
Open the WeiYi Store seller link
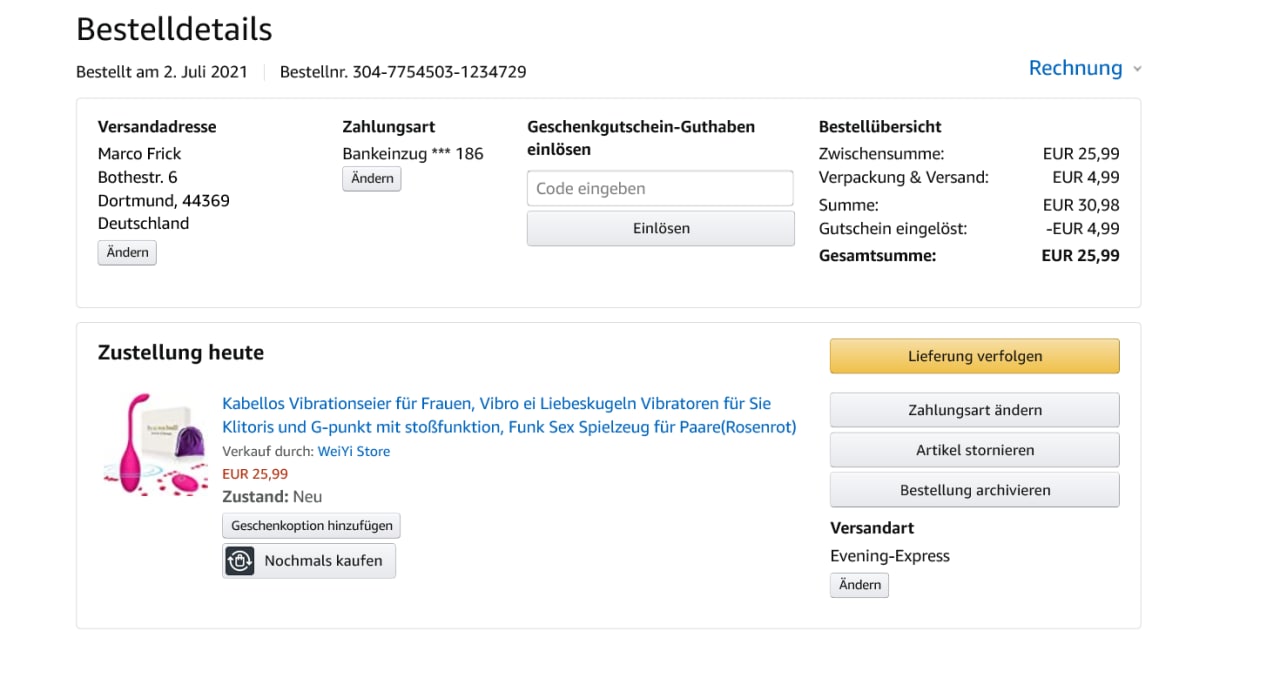pyautogui.click(x=354, y=451)
